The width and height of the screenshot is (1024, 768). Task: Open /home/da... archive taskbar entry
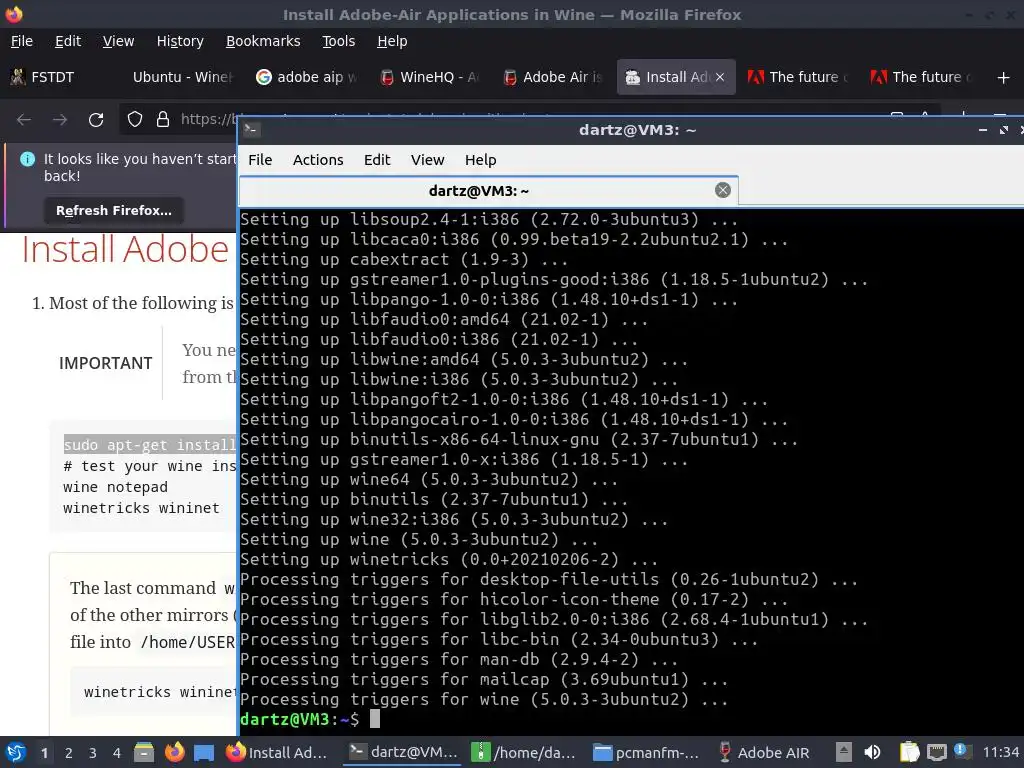(x=524, y=752)
